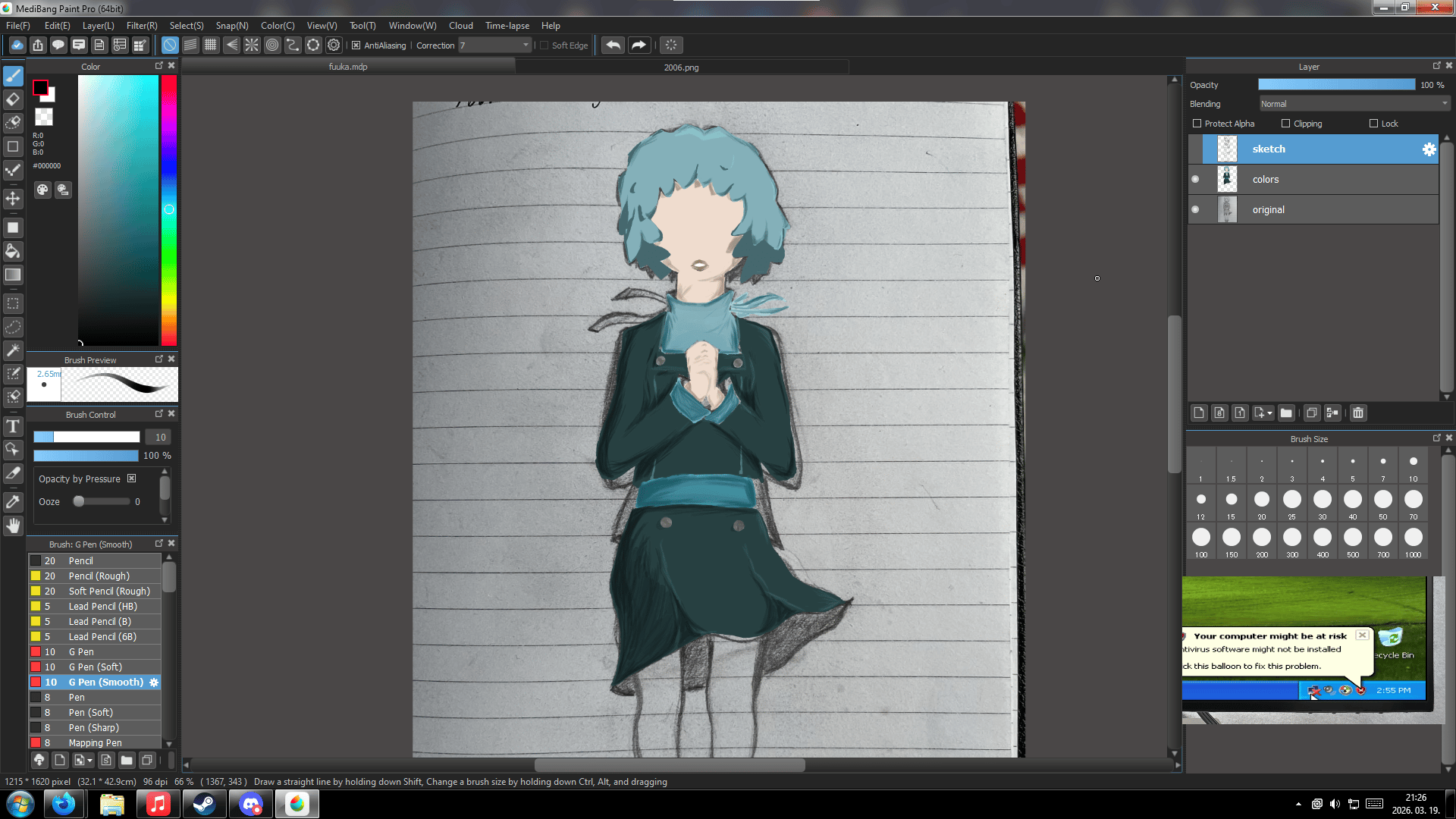Select the Hand pan tool
The image size is (1456, 819).
tap(13, 526)
